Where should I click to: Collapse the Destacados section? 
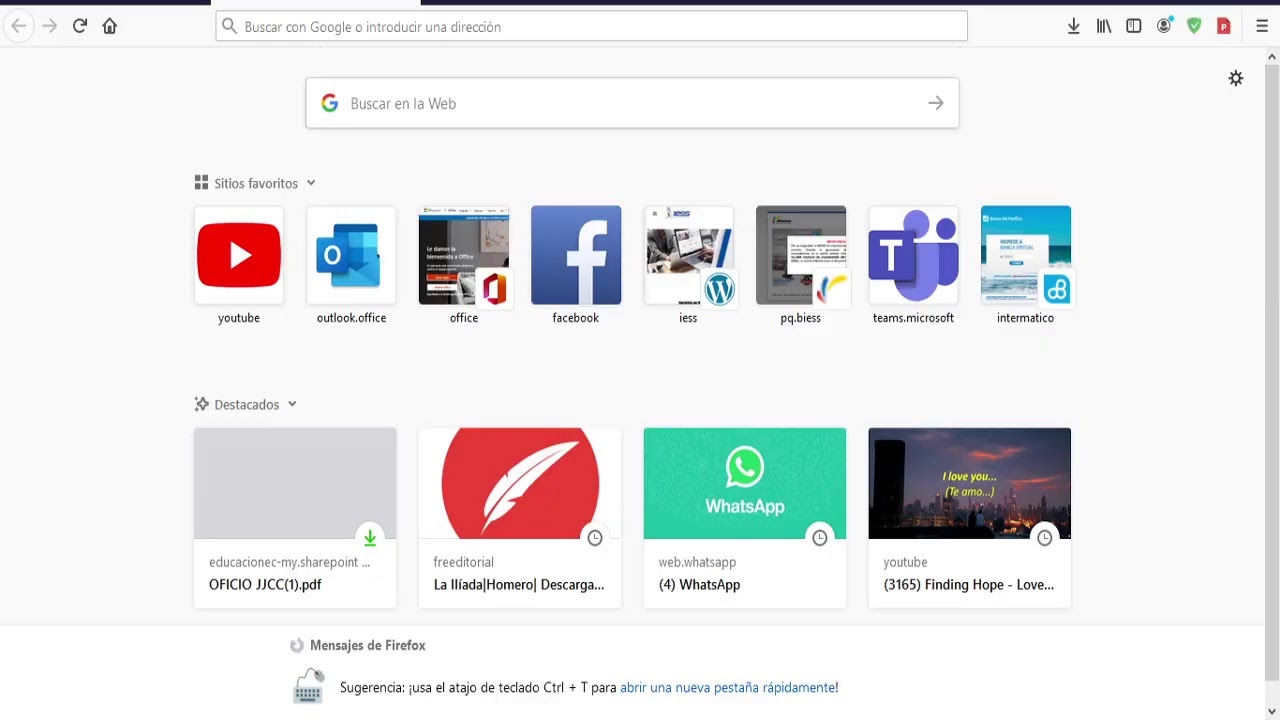coord(292,404)
